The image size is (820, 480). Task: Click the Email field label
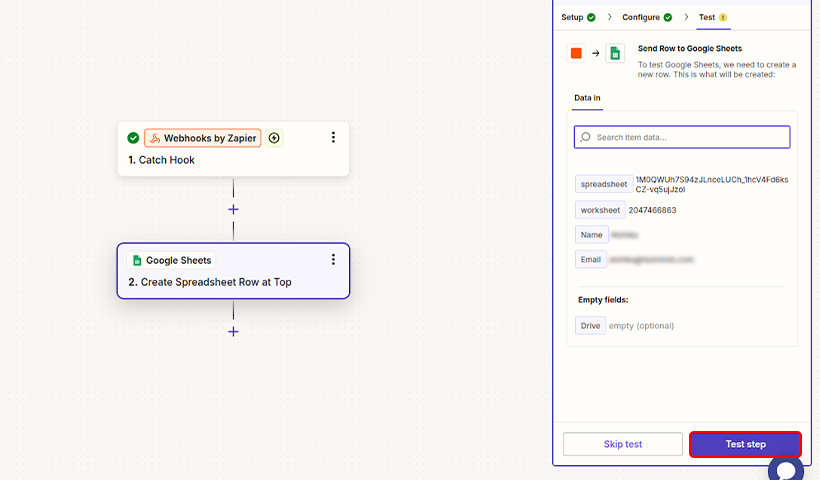pyautogui.click(x=591, y=259)
